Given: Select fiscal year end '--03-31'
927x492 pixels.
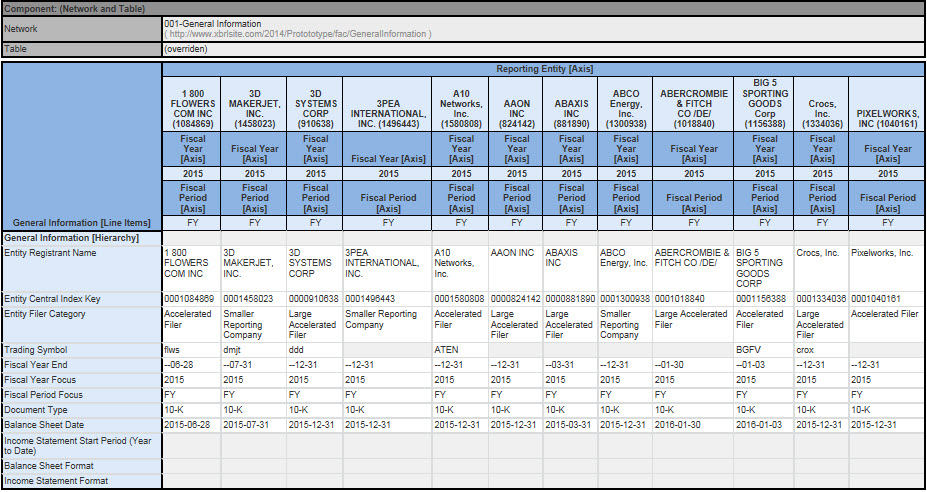Looking at the screenshot, I should coord(560,365).
